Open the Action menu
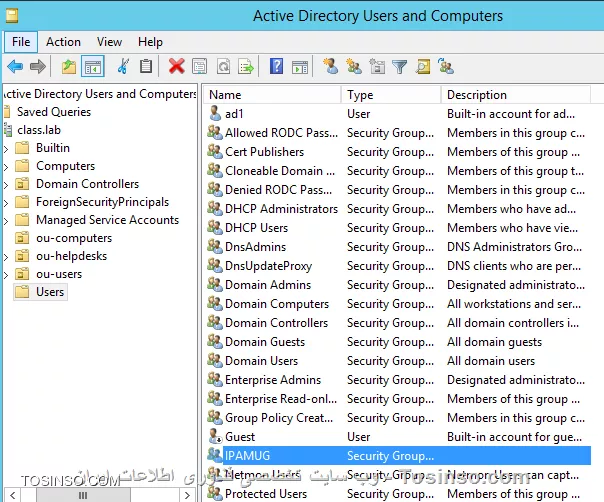This screenshot has width=604, height=502. (x=63, y=42)
